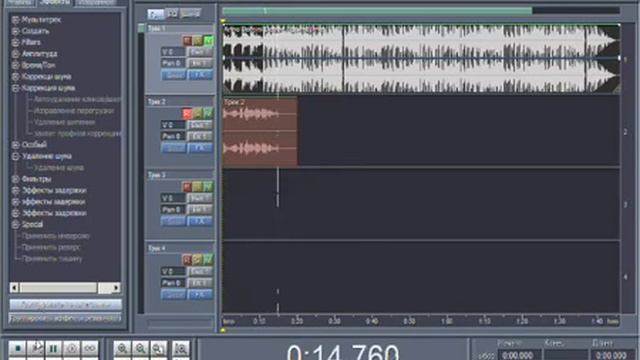Screen dimensions: 640x360
Task: Select Применить реверс under Special
Action: 51,247
